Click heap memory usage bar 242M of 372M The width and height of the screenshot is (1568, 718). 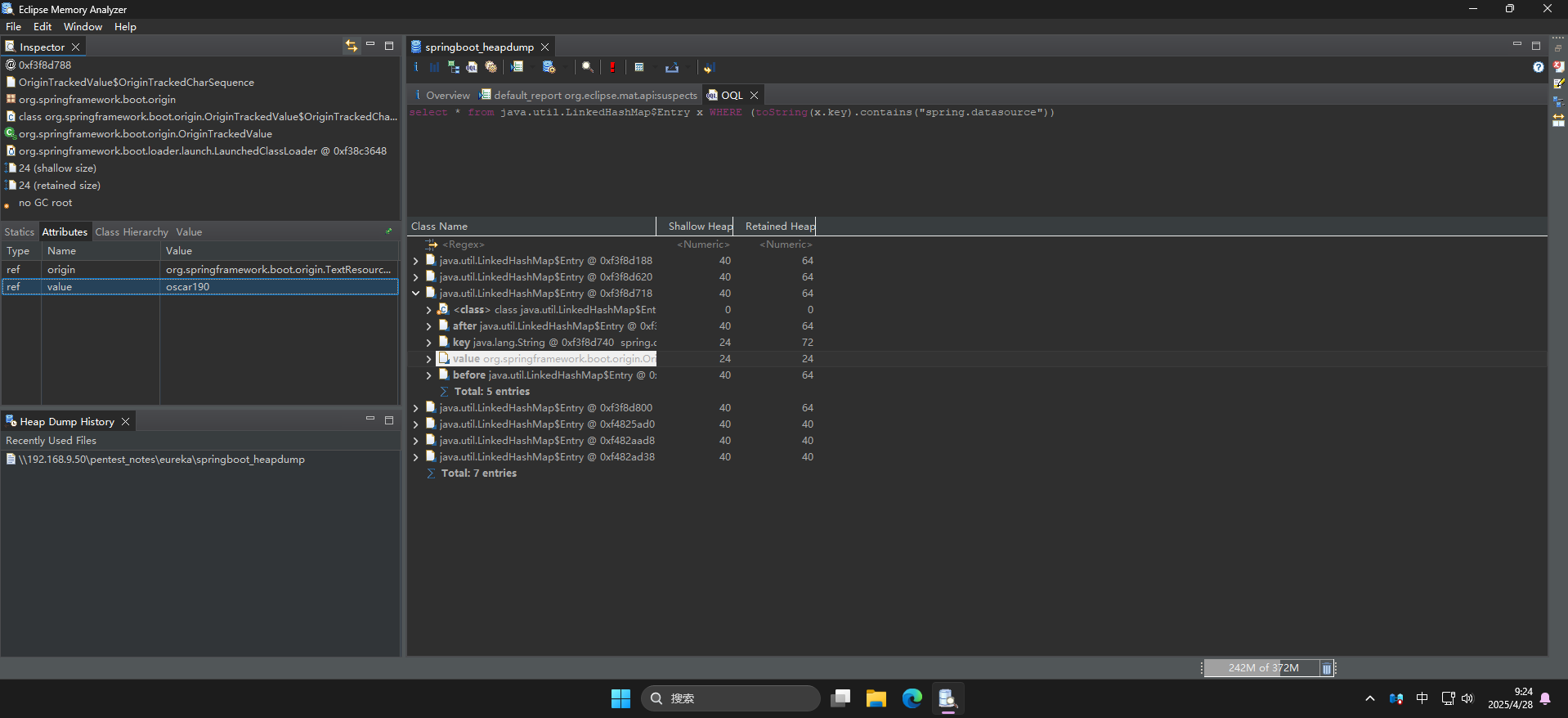tap(1261, 668)
